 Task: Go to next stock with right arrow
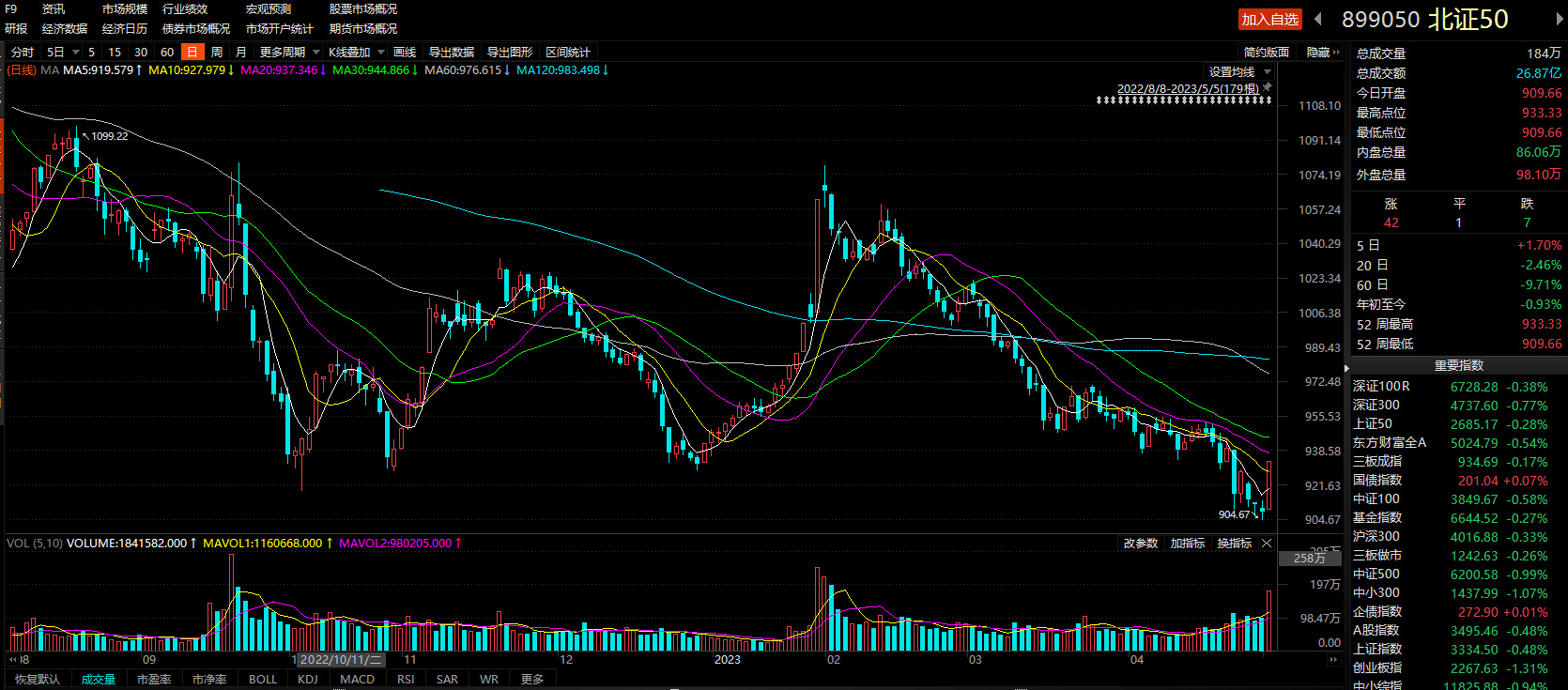point(1560,20)
